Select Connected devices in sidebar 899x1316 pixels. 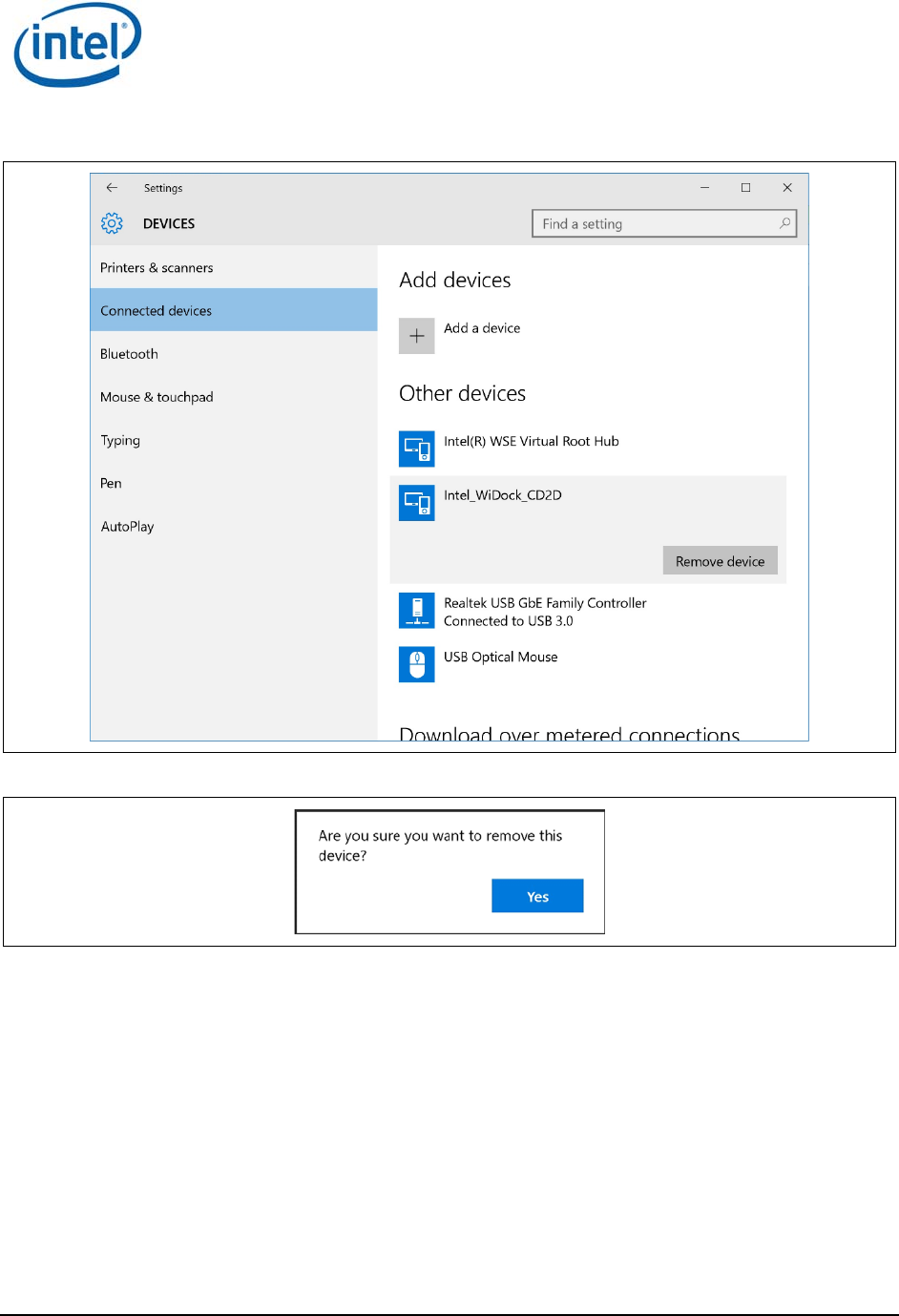pos(234,310)
